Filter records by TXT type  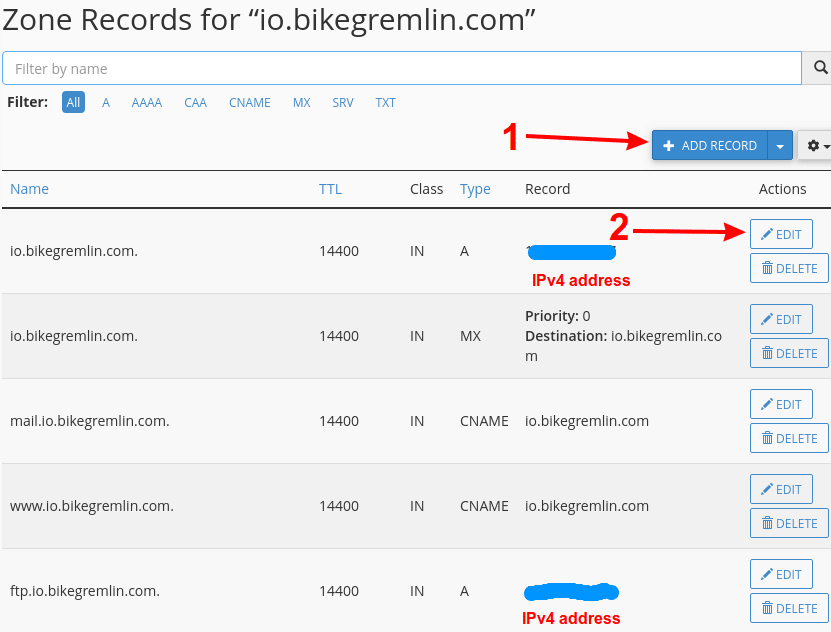pyautogui.click(x=385, y=102)
